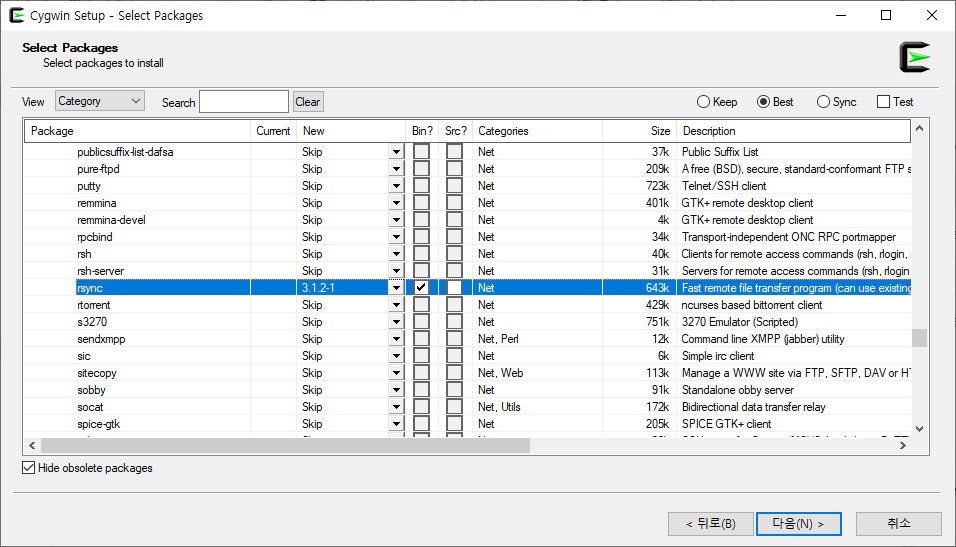Click 3.1.2-1 version in rsync row

318,288
